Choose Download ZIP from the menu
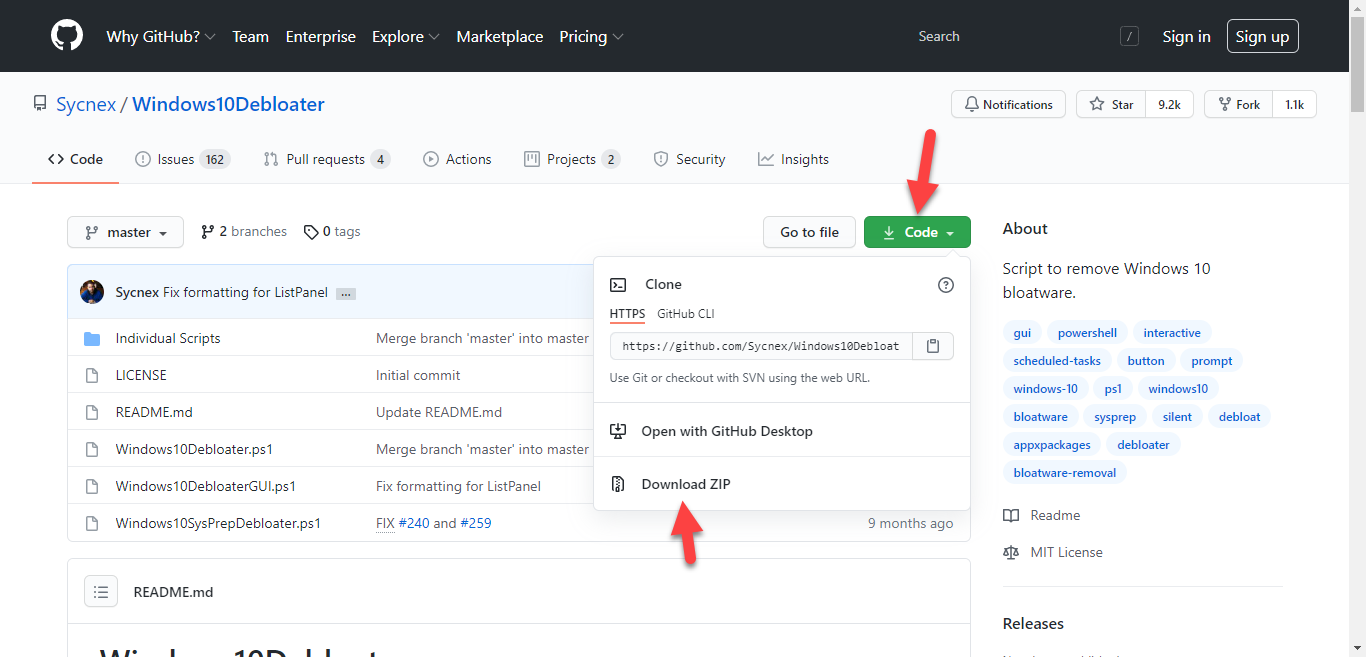 point(685,484)
